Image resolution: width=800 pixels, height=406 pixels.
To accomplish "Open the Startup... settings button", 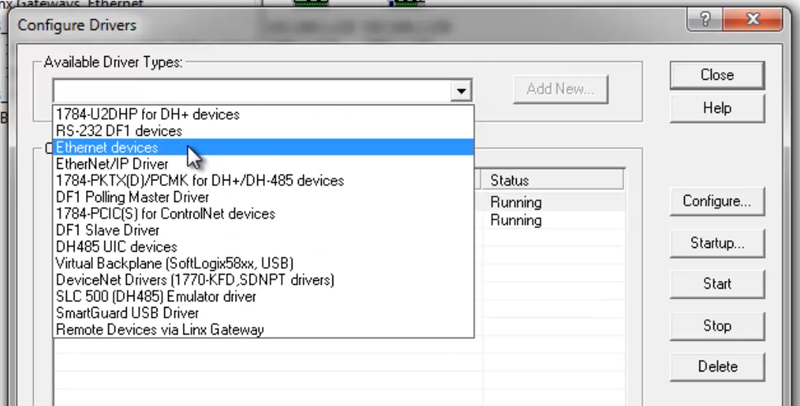I will (717, 243).
